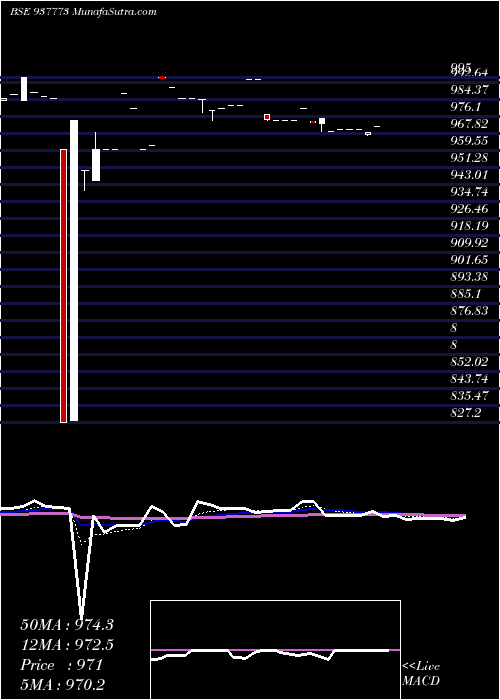Select the 909.92 price level

point(469,243)
